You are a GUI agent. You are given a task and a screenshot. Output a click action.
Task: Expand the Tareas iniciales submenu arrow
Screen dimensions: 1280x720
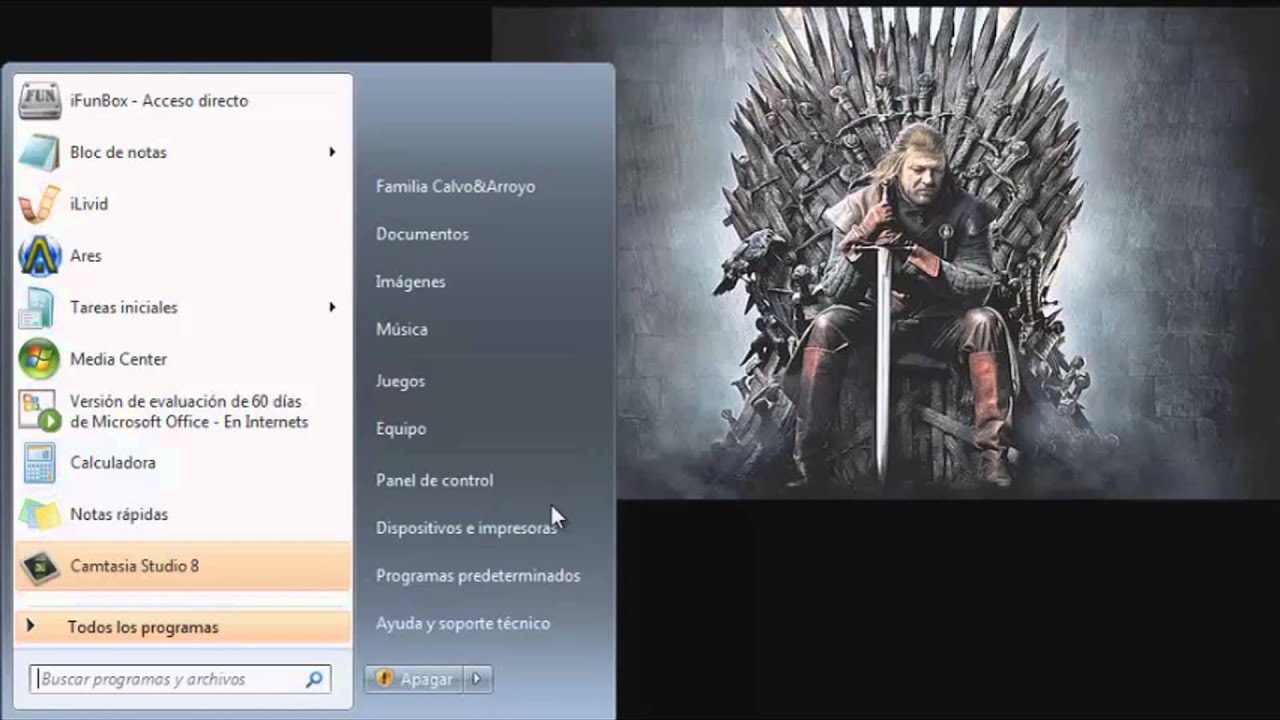pyautogui.click(x=332, y=307)
